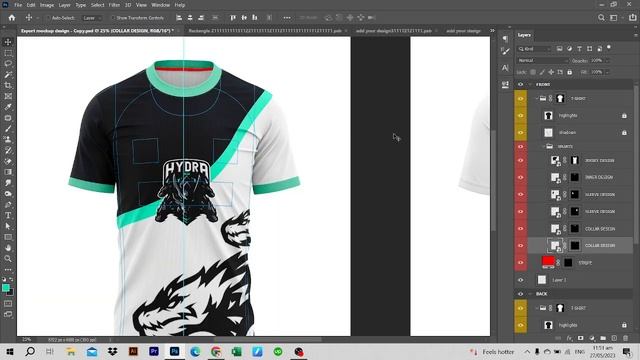Image resolution: width=640 pixels, height=360 pixels.
Task: Open the Paragraph panel icon in side dock
Action: pyautogui.click(x=505, y=38)
